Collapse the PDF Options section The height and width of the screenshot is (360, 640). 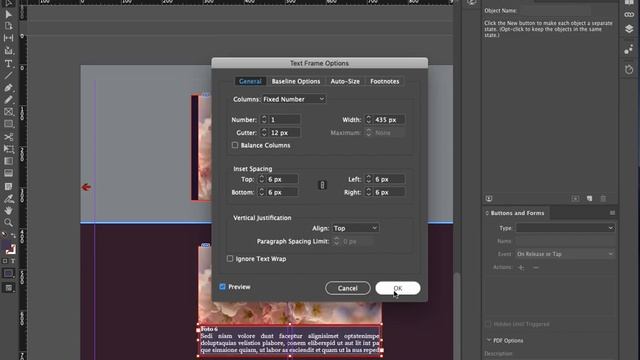489,340
